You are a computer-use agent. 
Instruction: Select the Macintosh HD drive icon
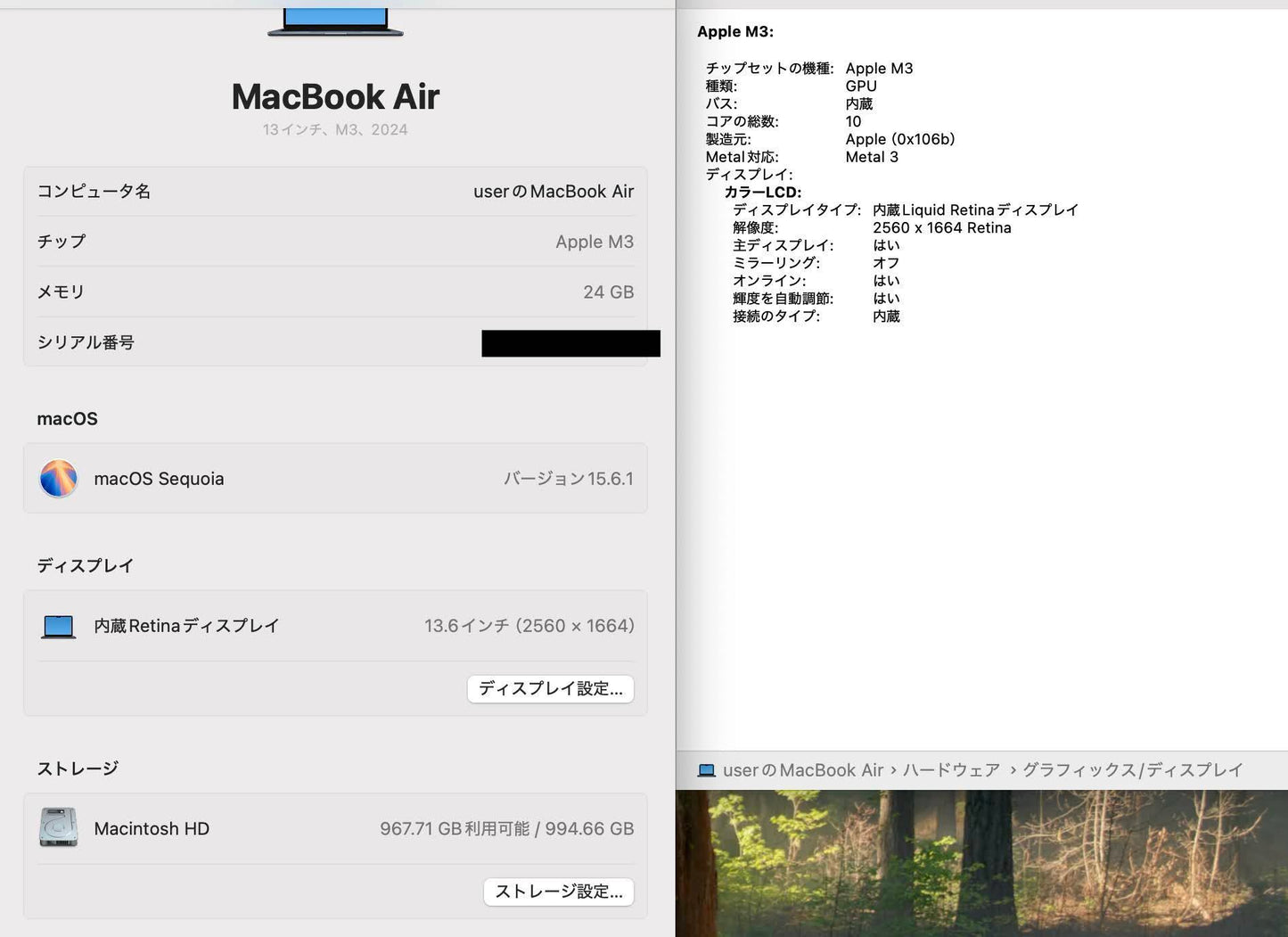[57, 828]
